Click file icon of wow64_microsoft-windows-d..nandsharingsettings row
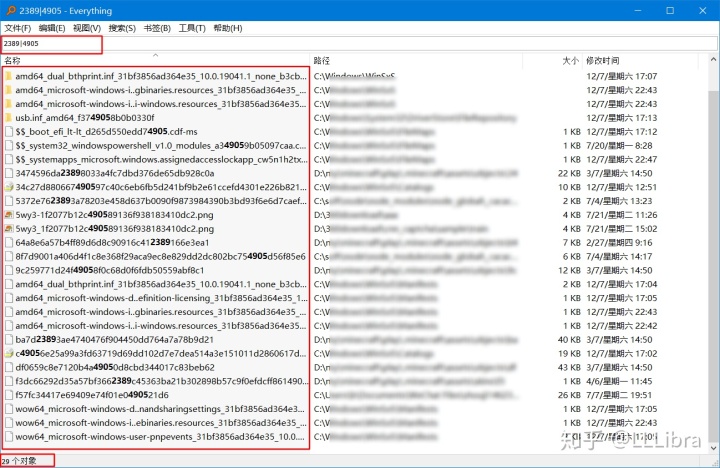The image size is (720, 468). (9, 409)
